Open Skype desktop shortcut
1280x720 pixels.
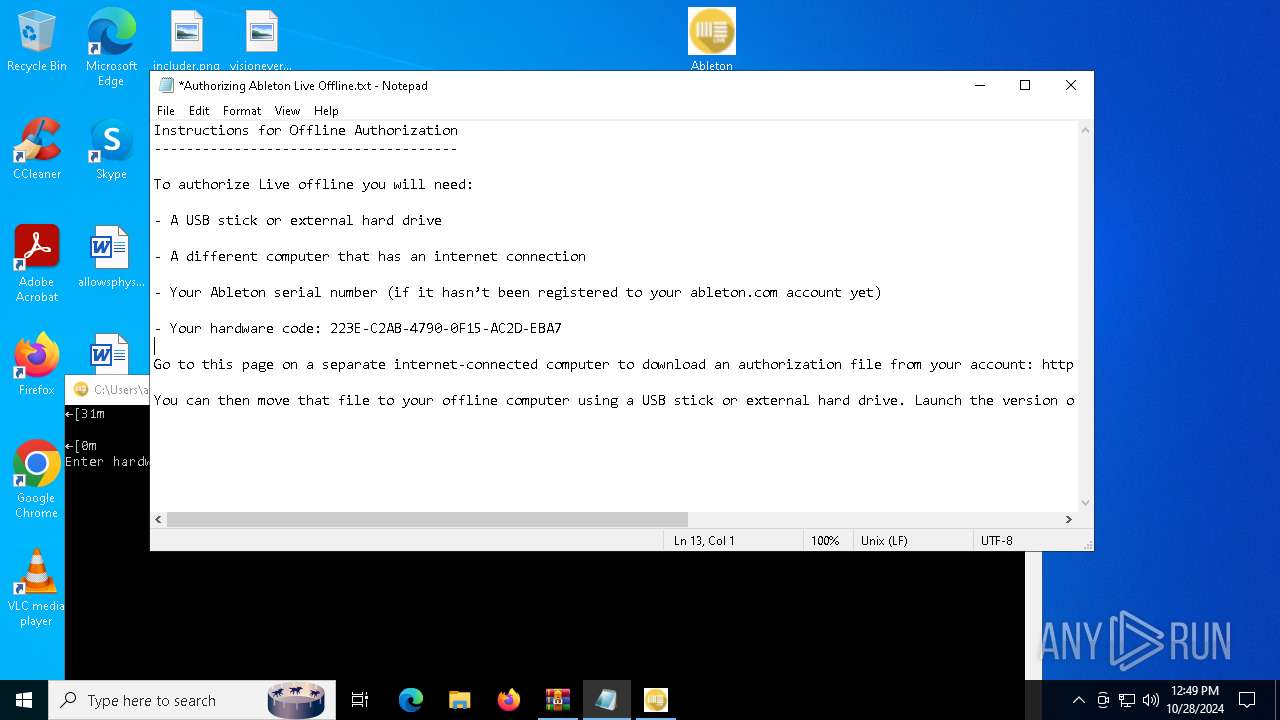[x=111, y=149]
